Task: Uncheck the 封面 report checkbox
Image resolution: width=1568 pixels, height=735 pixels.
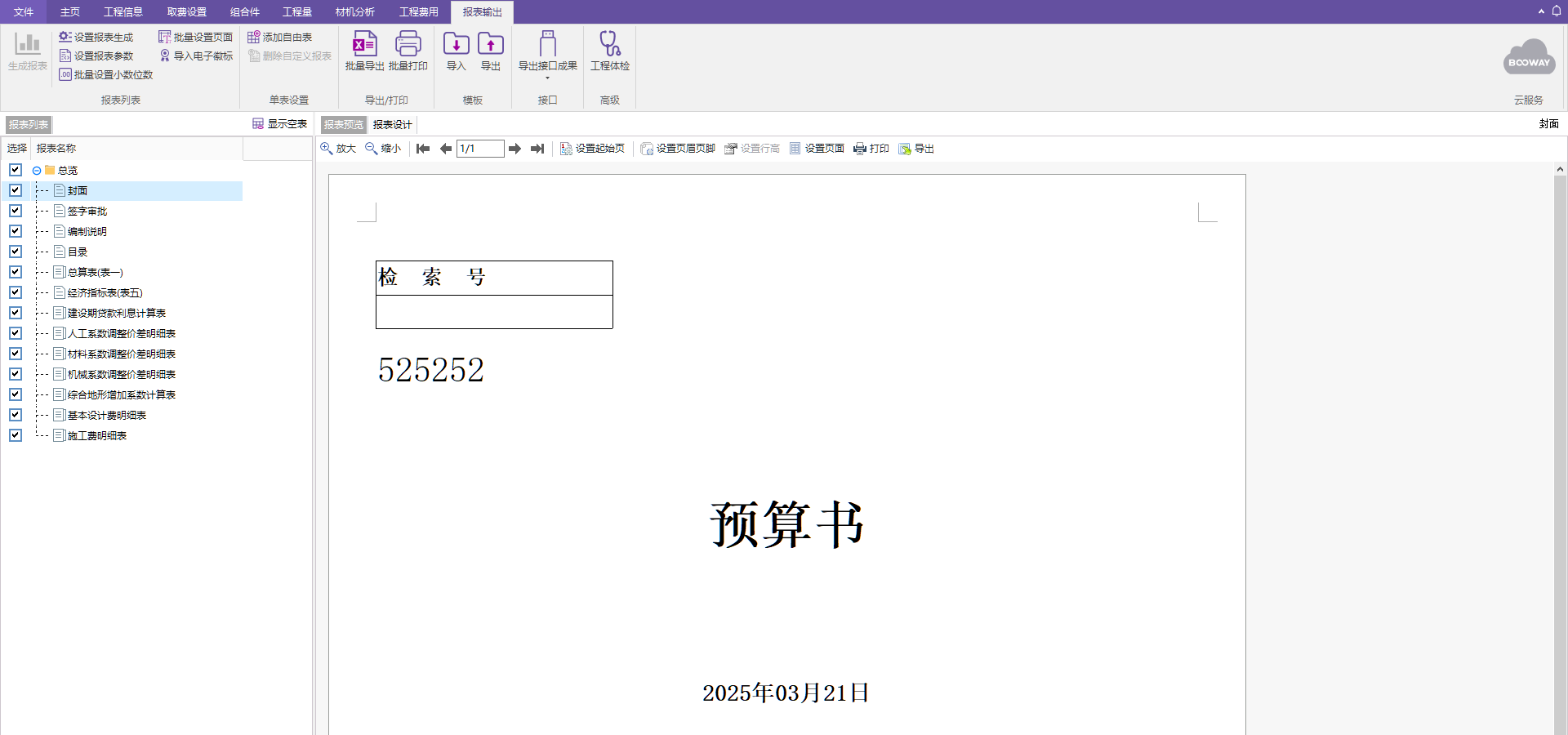Action: [16, 190]
